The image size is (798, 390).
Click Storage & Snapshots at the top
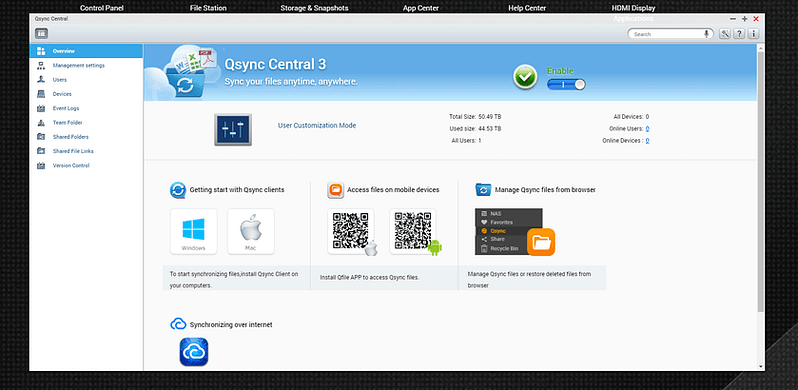(315, 8)
